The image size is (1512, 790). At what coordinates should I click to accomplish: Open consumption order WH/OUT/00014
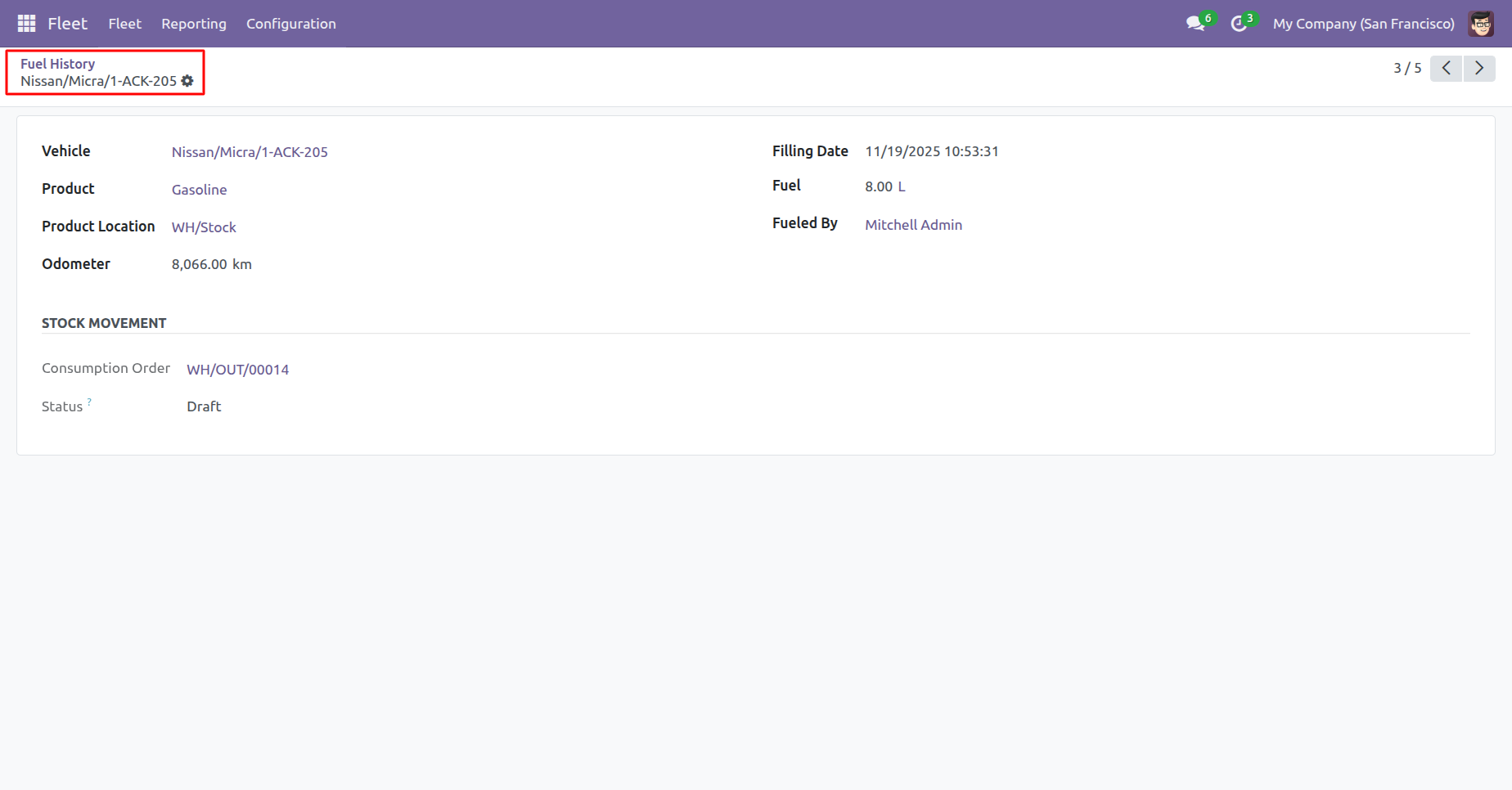[237, 370]
